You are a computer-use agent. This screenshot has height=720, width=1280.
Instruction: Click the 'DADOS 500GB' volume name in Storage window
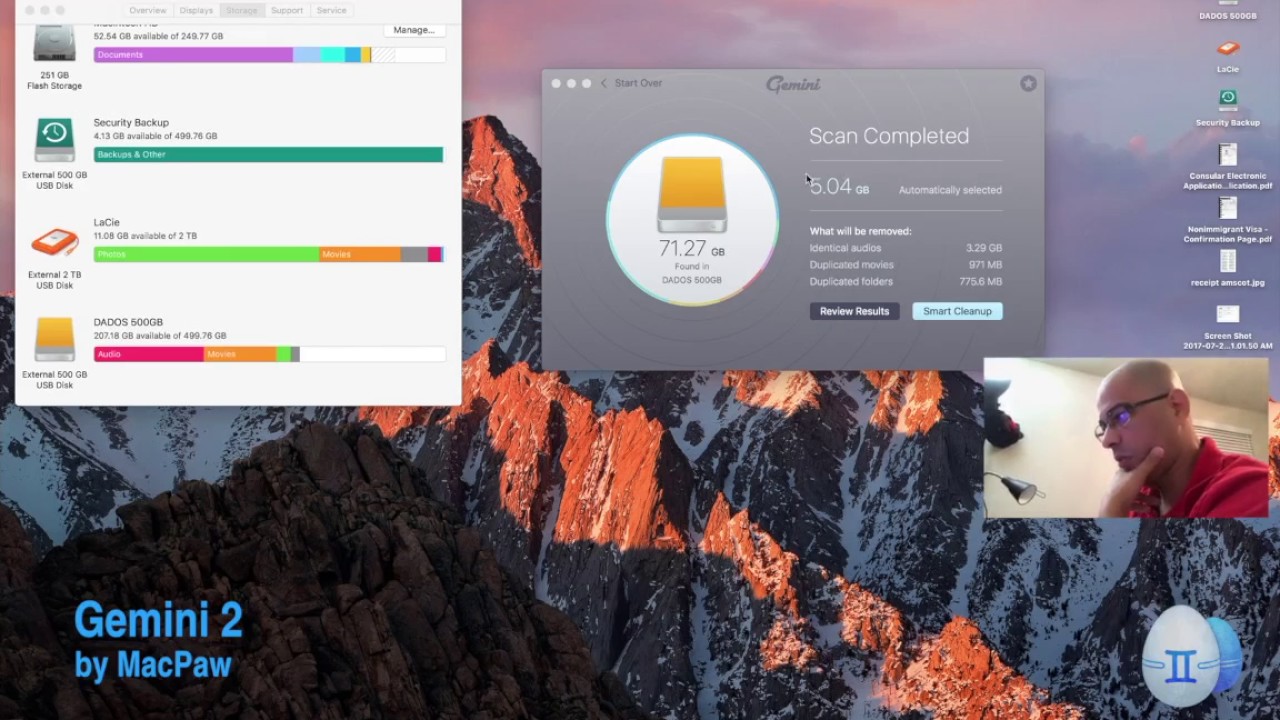(128, 322)
